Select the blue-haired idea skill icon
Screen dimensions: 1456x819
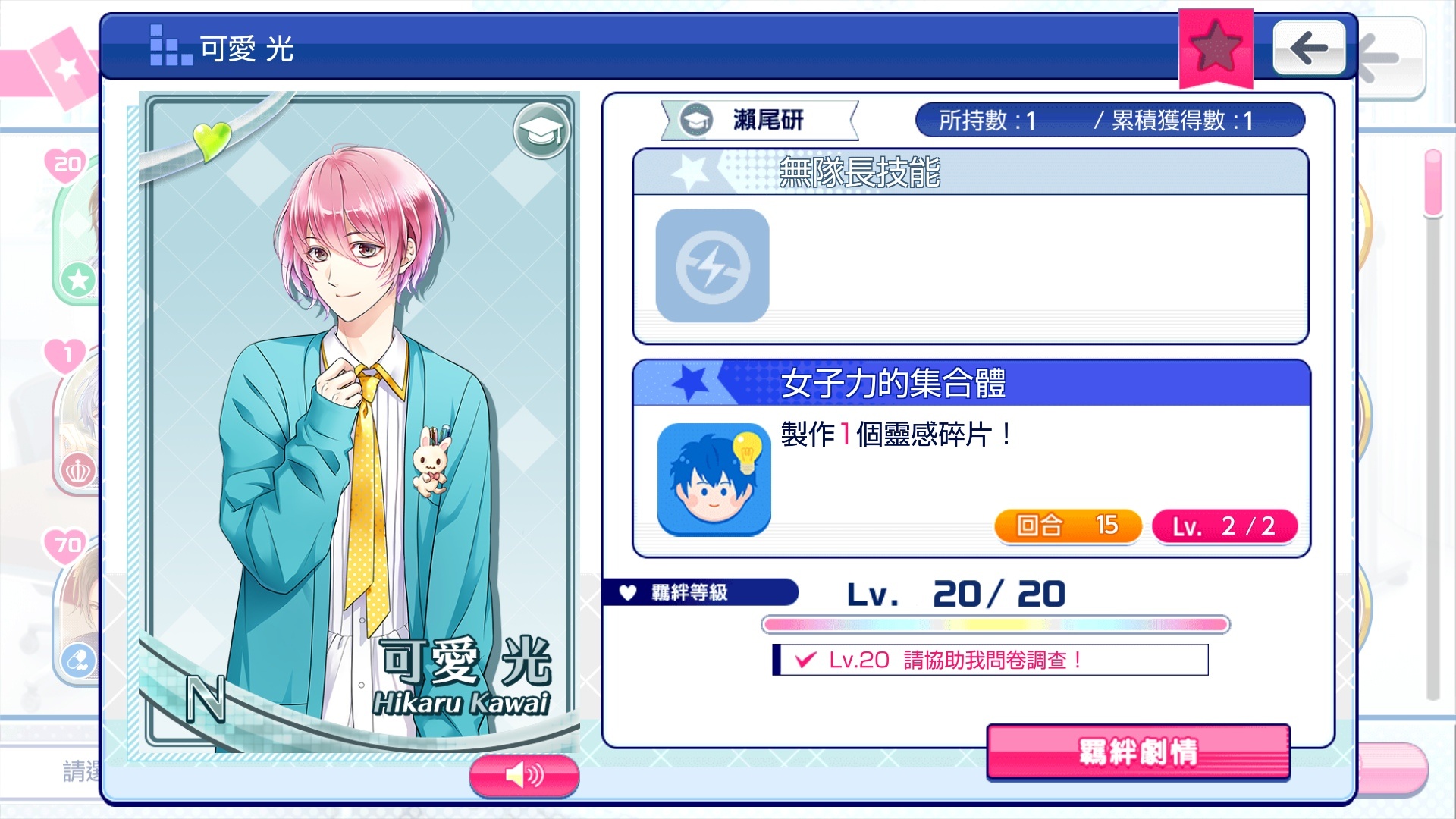pos(714,479)
